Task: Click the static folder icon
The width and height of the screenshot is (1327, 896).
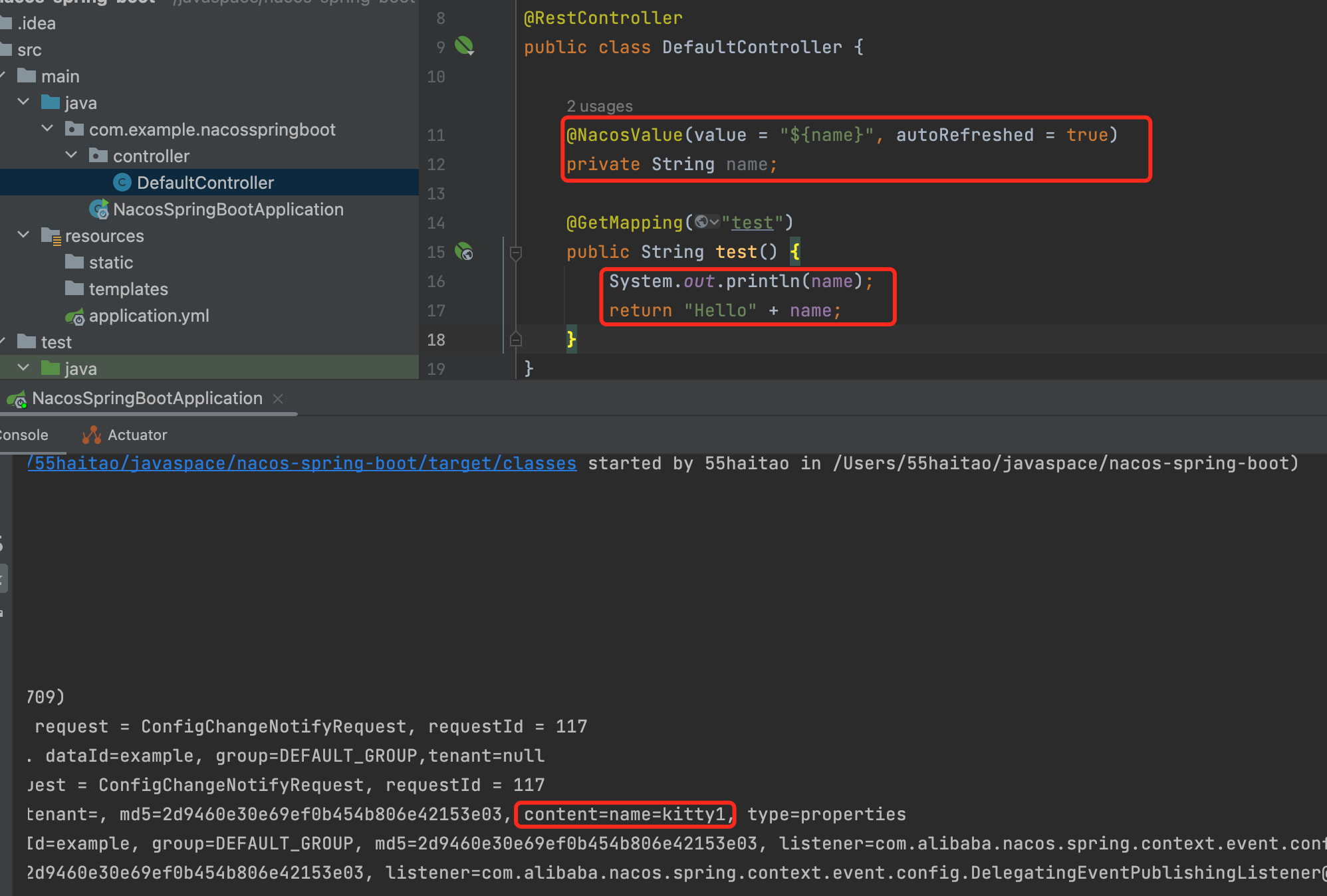Action: coord(74,262)
